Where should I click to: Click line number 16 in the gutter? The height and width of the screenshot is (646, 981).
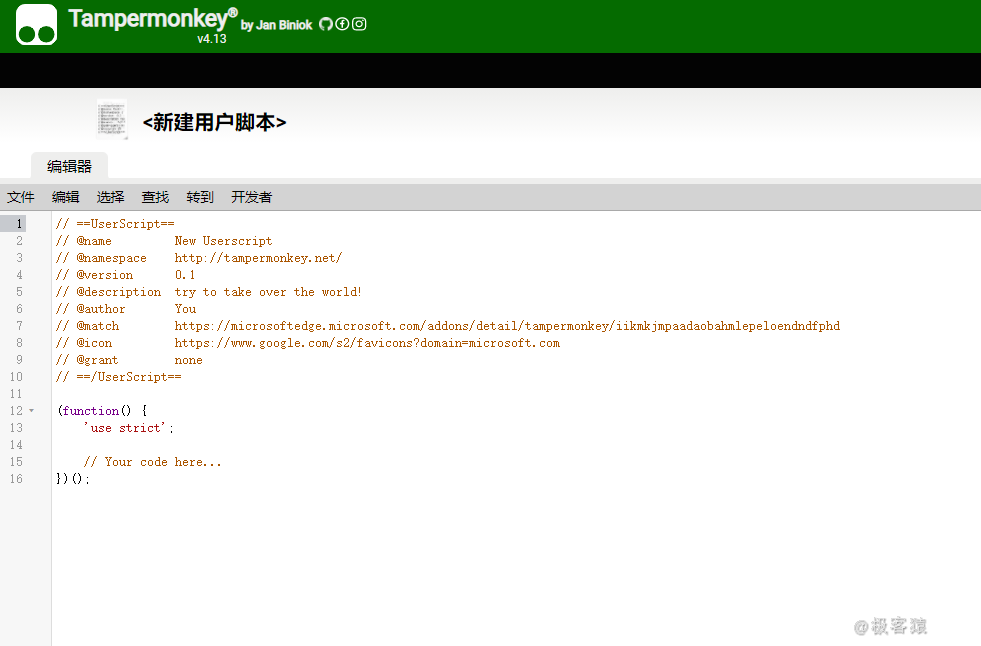(x=16, y=479)
